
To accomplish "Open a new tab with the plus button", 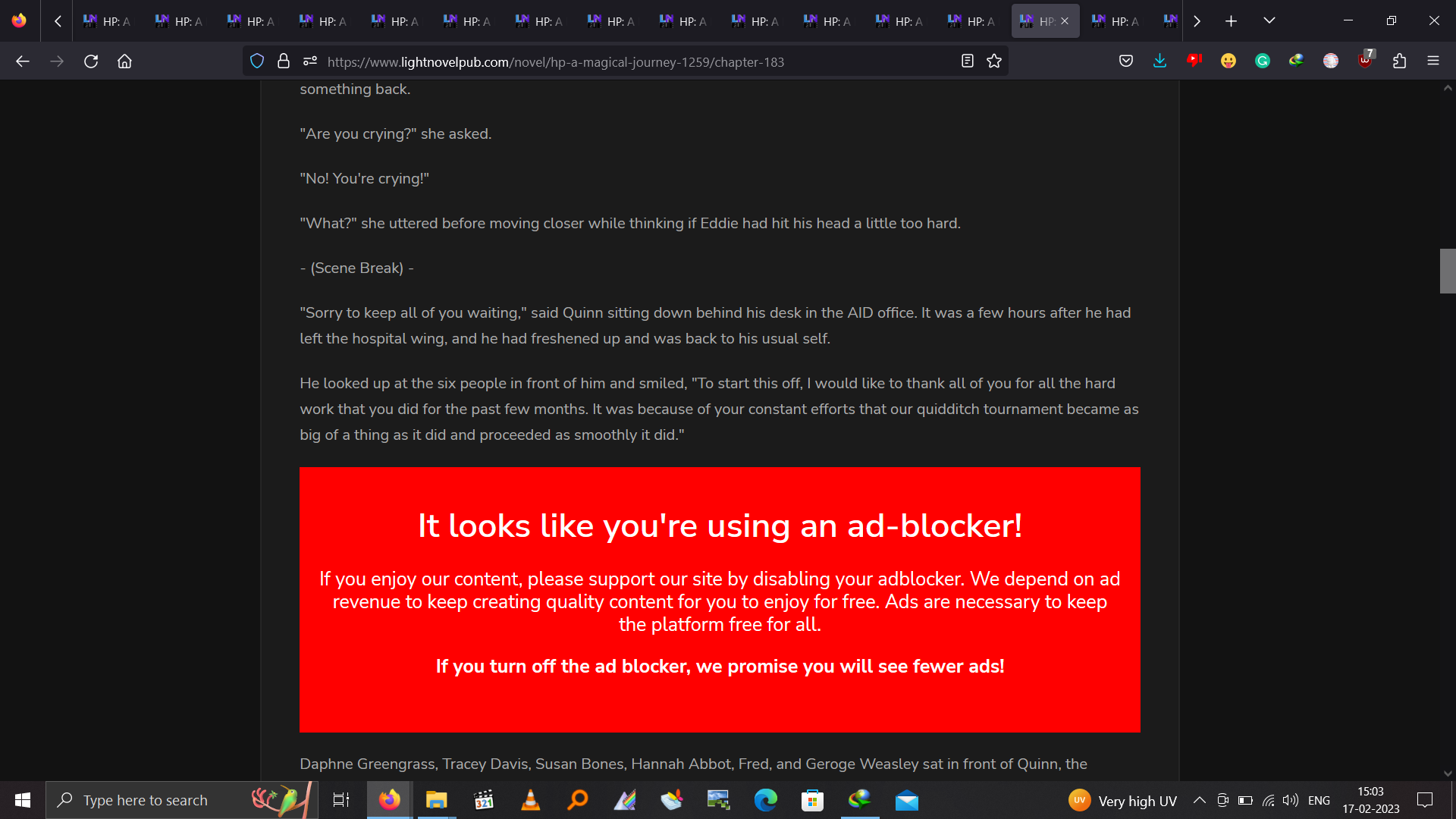I will point(1231,21).
